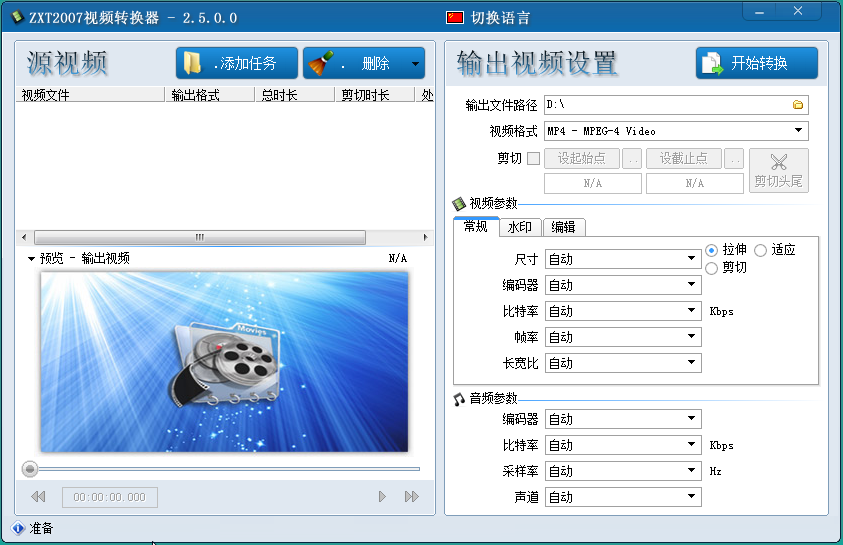Viewport: 843px width, 545px height.
Task: Collapse the 预览 - 输出视频 section
Action: (31, 259)
